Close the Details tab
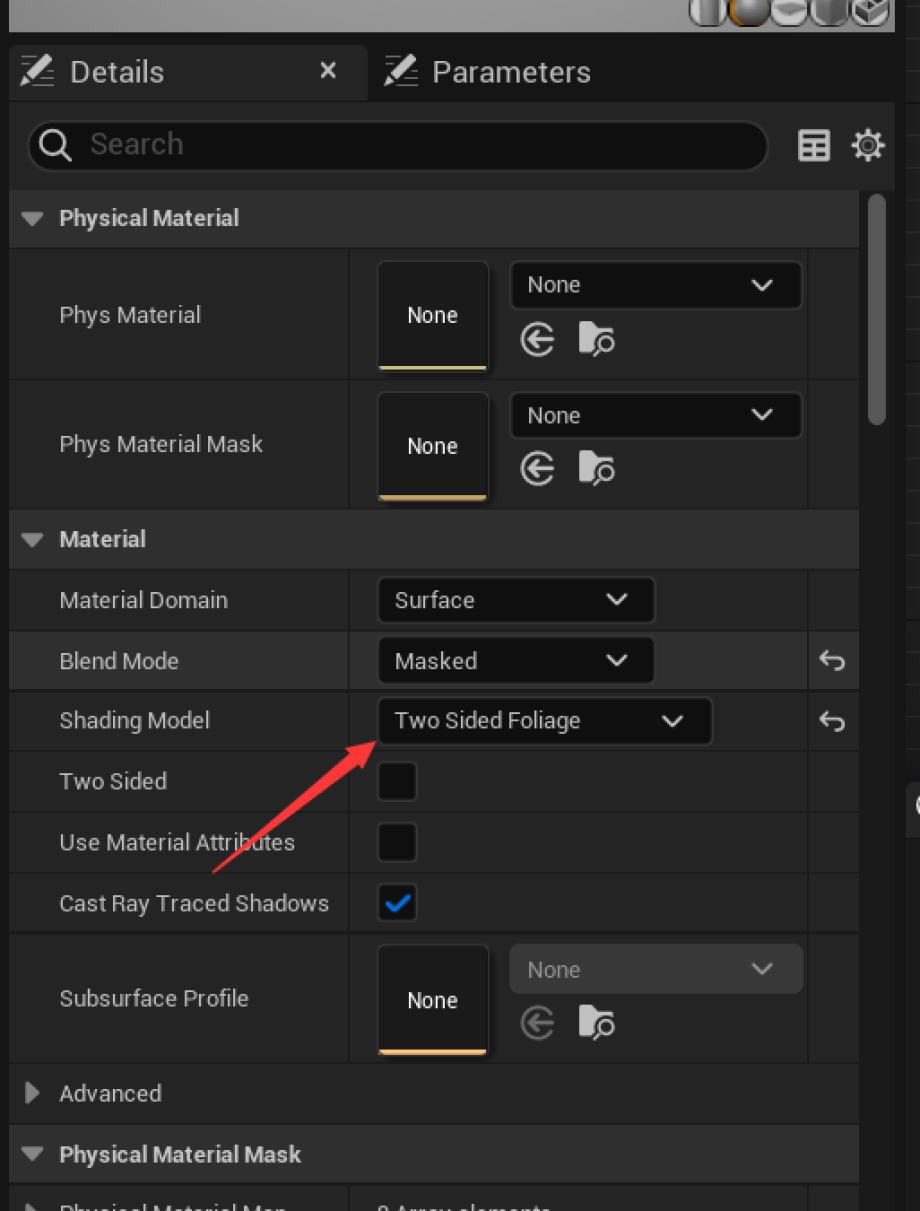 328,71
